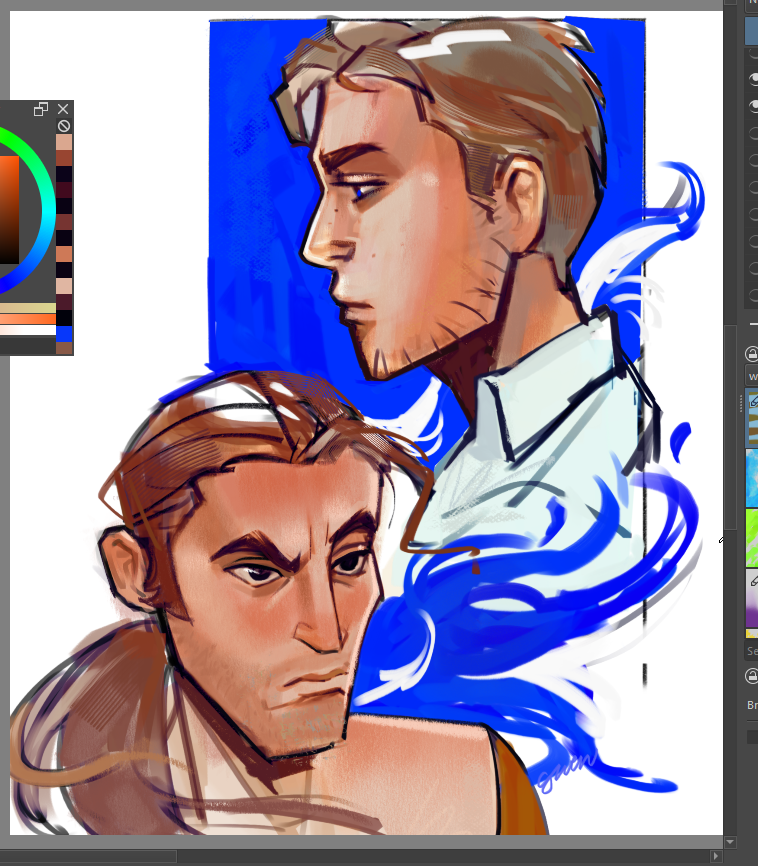Click the orange gradient shade bar
Screen dimensions: 758x866
[28, 319]
